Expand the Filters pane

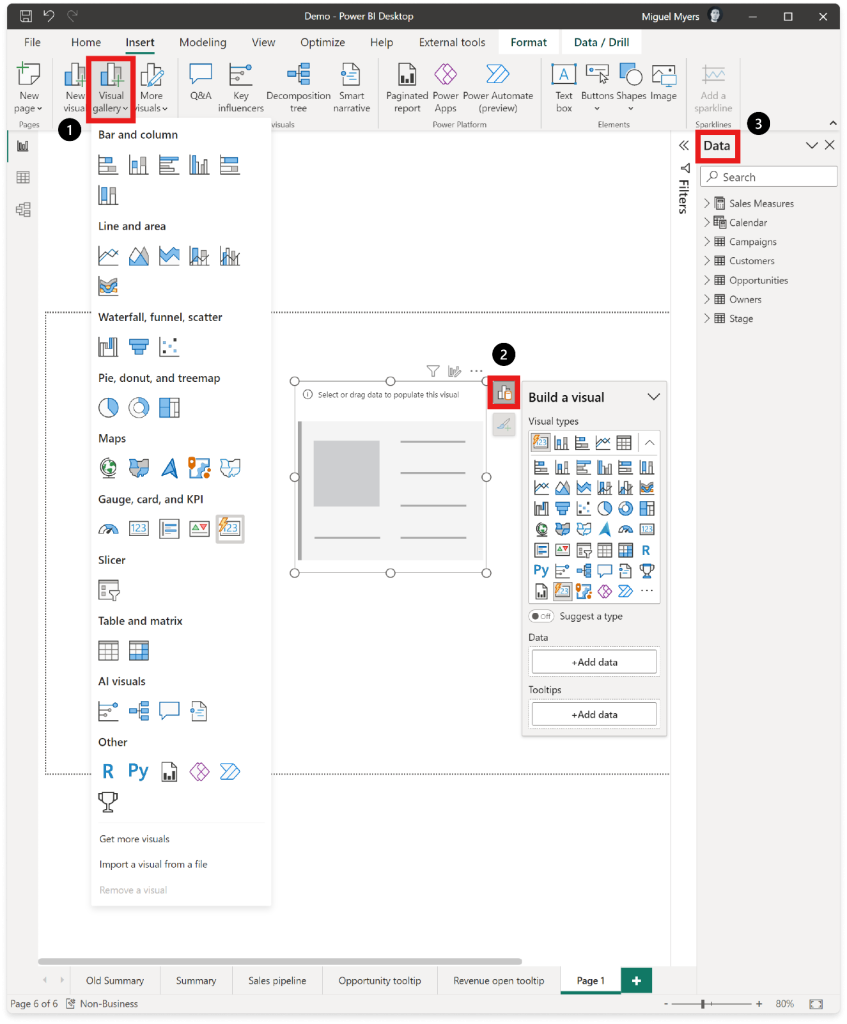(x=683, y=146)
